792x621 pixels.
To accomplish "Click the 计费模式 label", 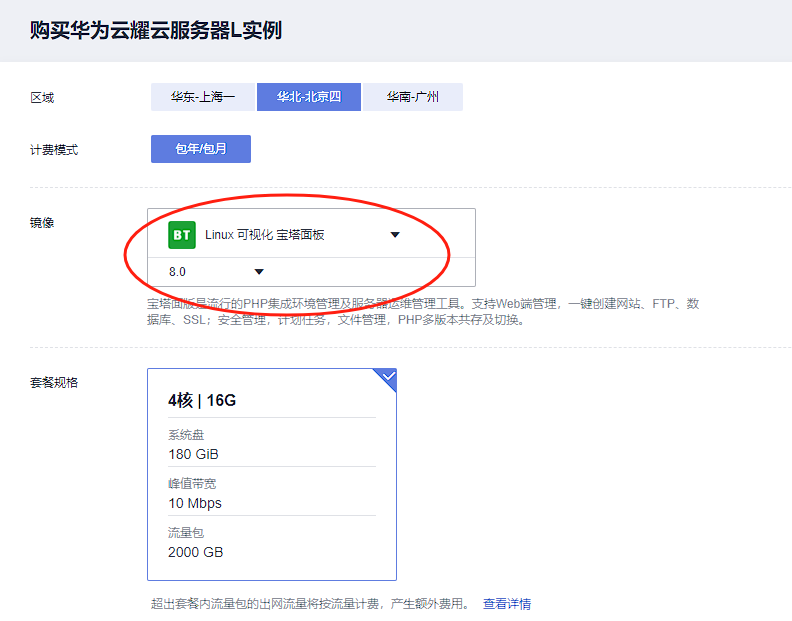I will 54,150.
